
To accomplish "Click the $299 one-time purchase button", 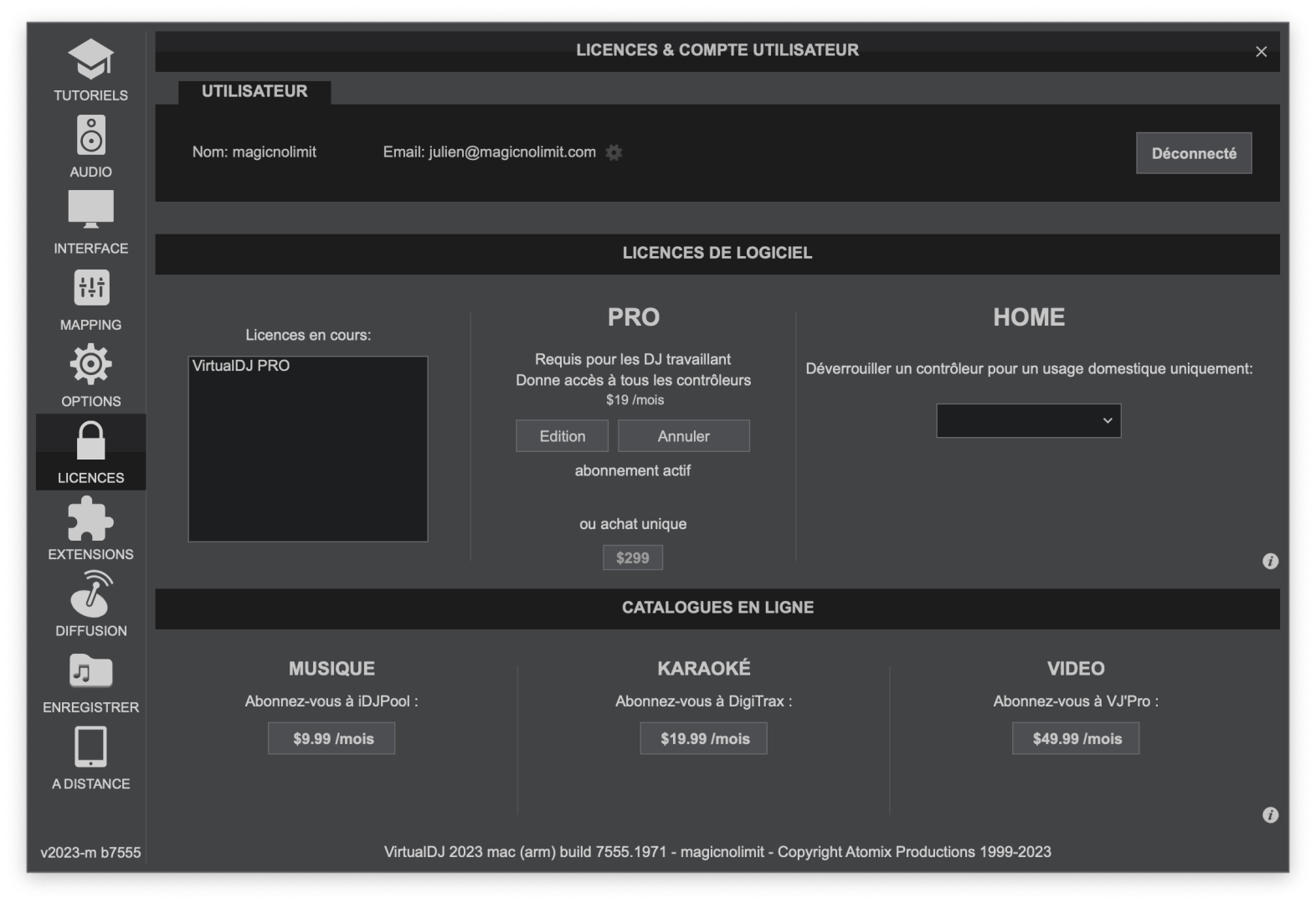I will coord(633,557).
